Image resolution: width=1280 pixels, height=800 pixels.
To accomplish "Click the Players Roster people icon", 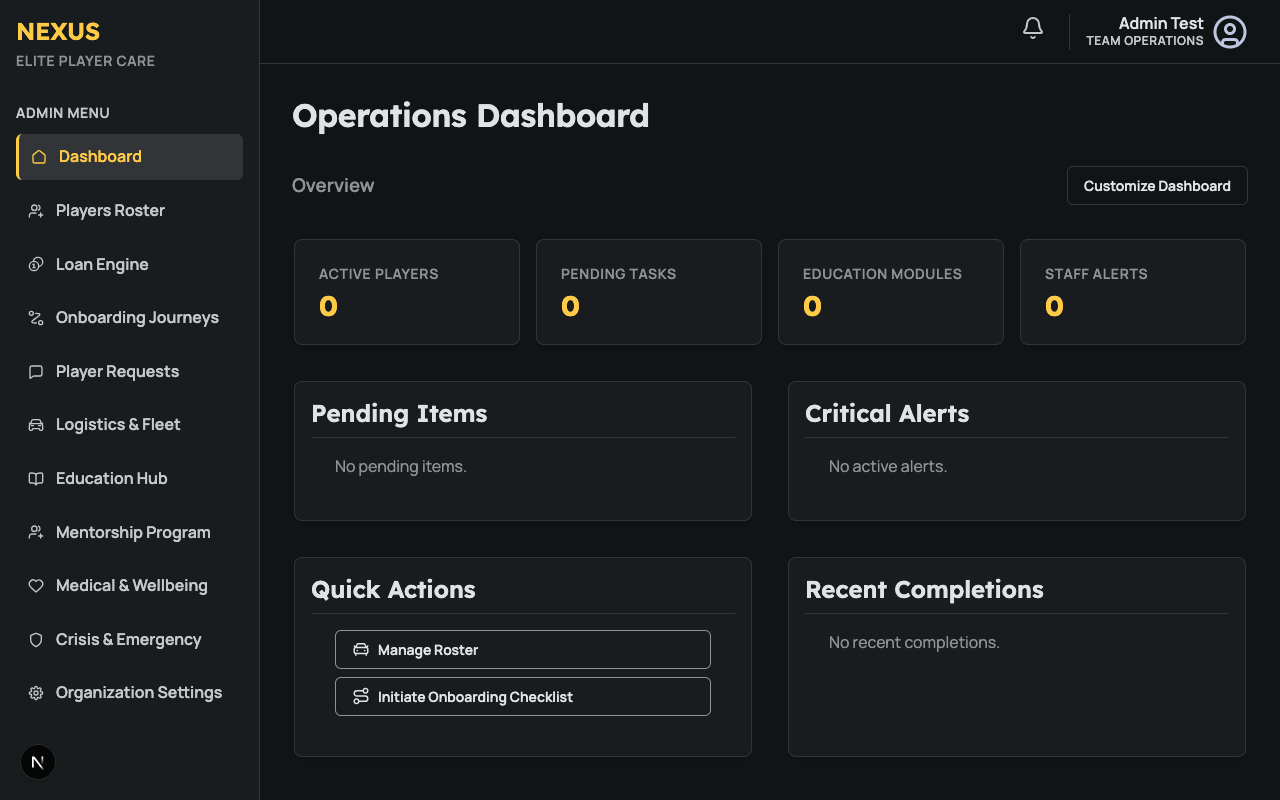I will 36,211.
